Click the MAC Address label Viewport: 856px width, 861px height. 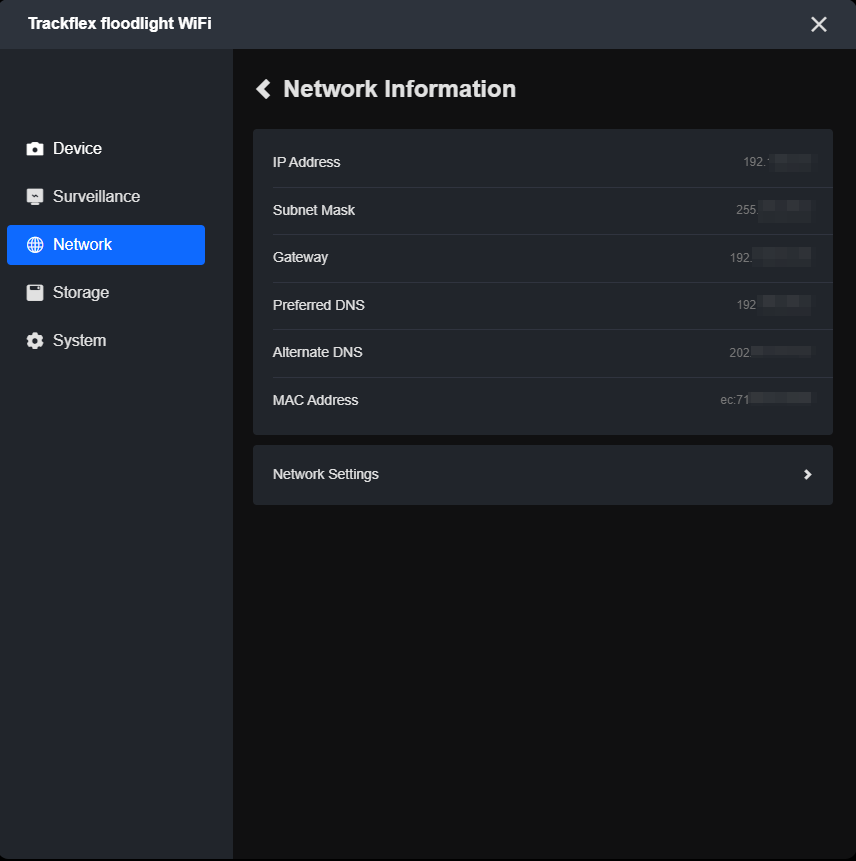315,400
